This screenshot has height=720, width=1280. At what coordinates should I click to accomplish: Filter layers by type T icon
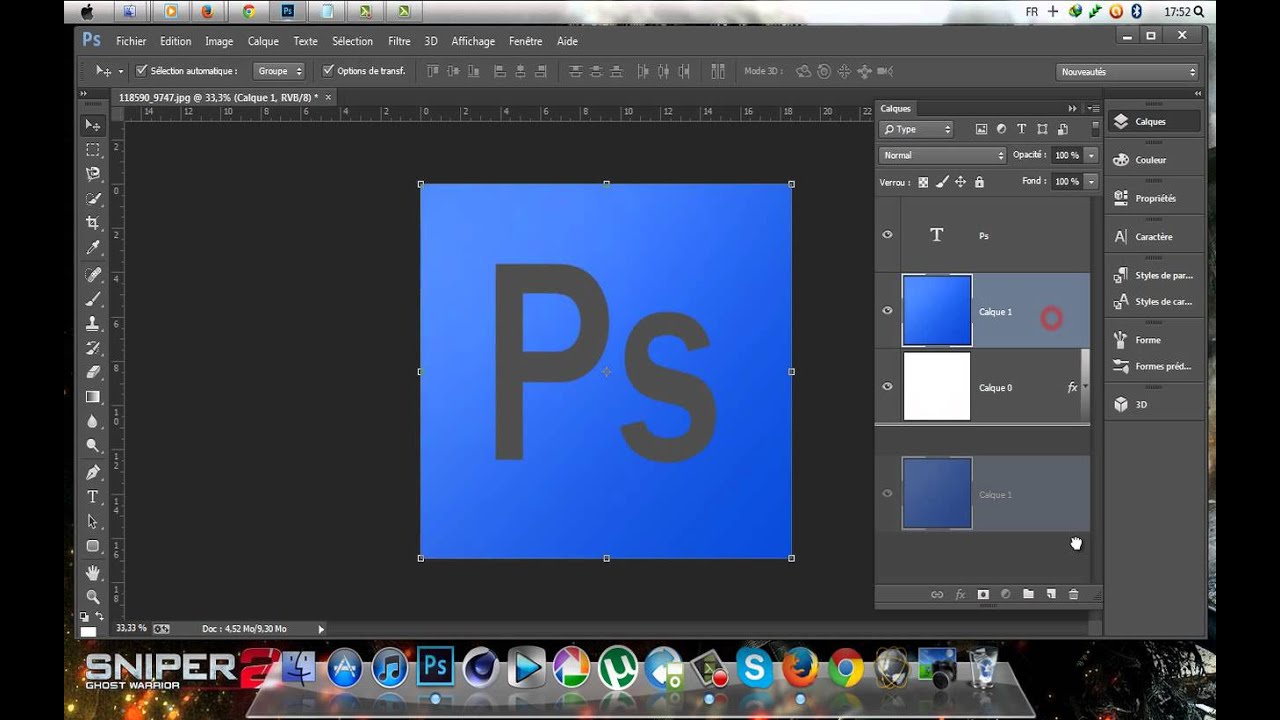(x=1021, y=129)
